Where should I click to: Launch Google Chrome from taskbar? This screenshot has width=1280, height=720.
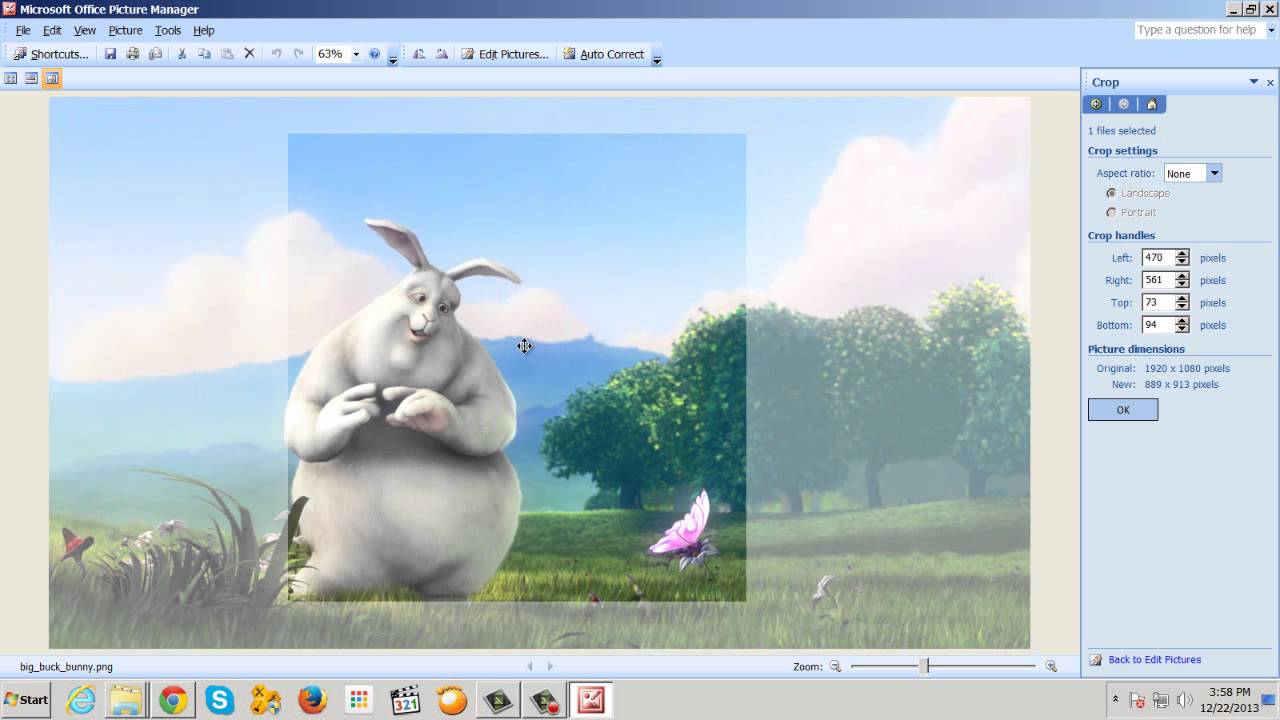pyautogui.click(x=173, y=700)
